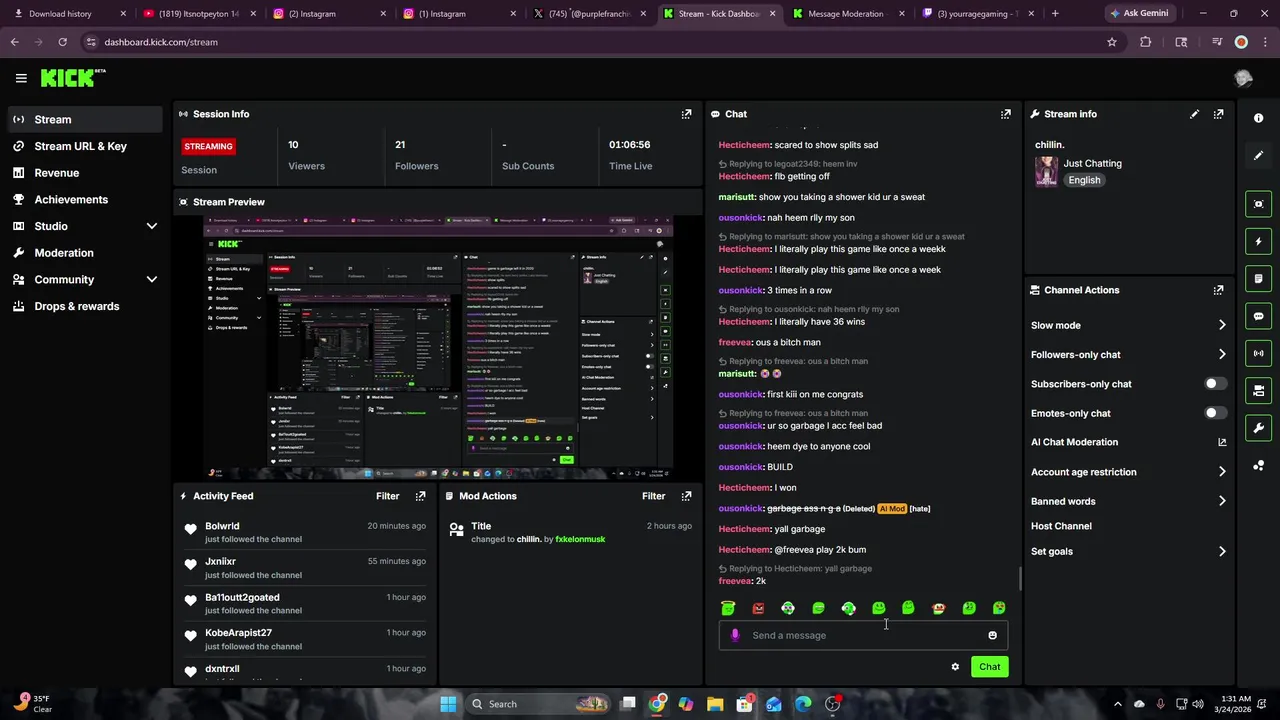Click the pencil edit icon in right sidebar
1280x720 pixels.
click(x=1258, y=155)
